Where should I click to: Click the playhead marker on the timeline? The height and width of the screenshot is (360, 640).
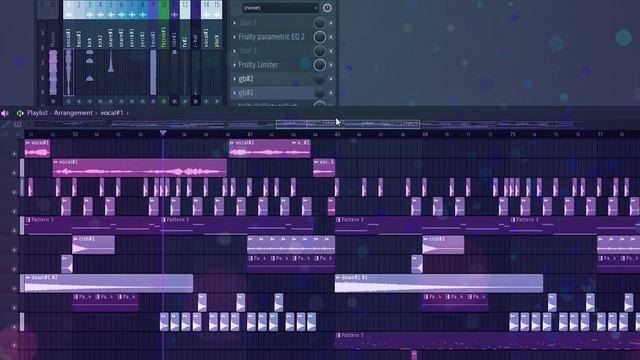[x=163, y=133]
